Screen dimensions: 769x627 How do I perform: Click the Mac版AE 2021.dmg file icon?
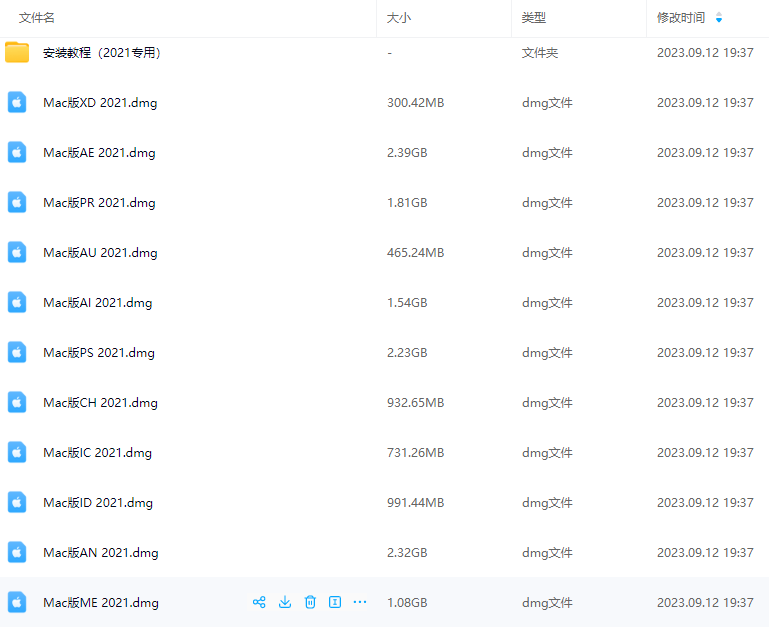pos(17,152)
